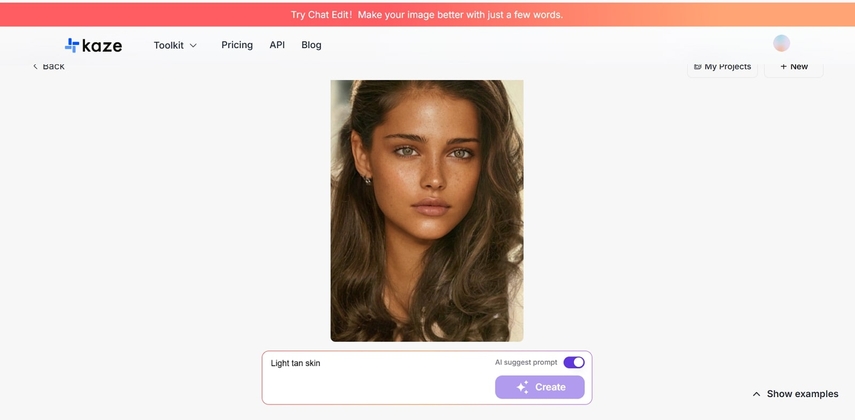
Task: Click the generated portrait image
Action: [x=427, y=210]
